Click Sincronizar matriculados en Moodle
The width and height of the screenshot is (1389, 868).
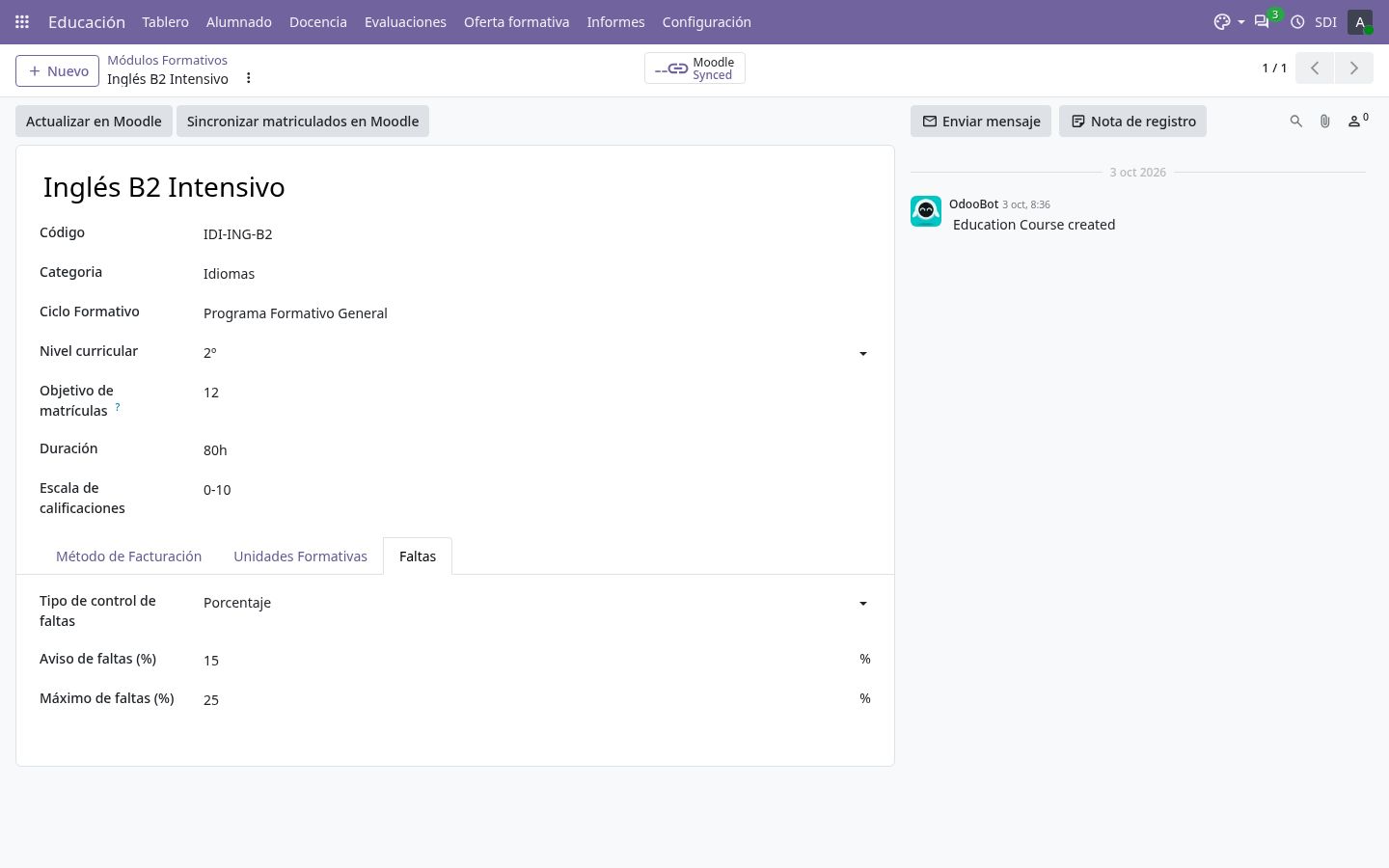click(303, 122)
